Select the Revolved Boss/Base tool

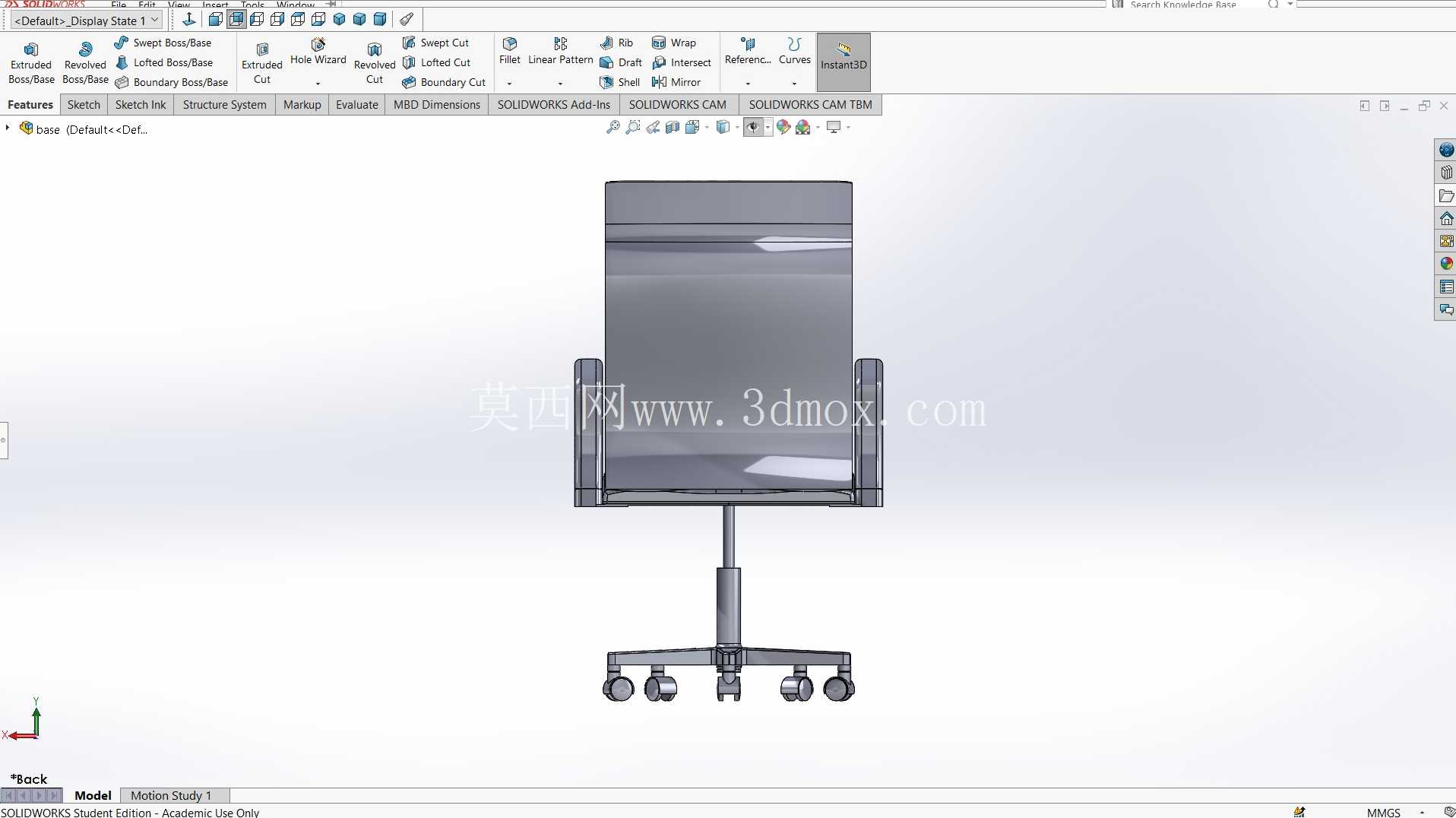tap(85, 62)
